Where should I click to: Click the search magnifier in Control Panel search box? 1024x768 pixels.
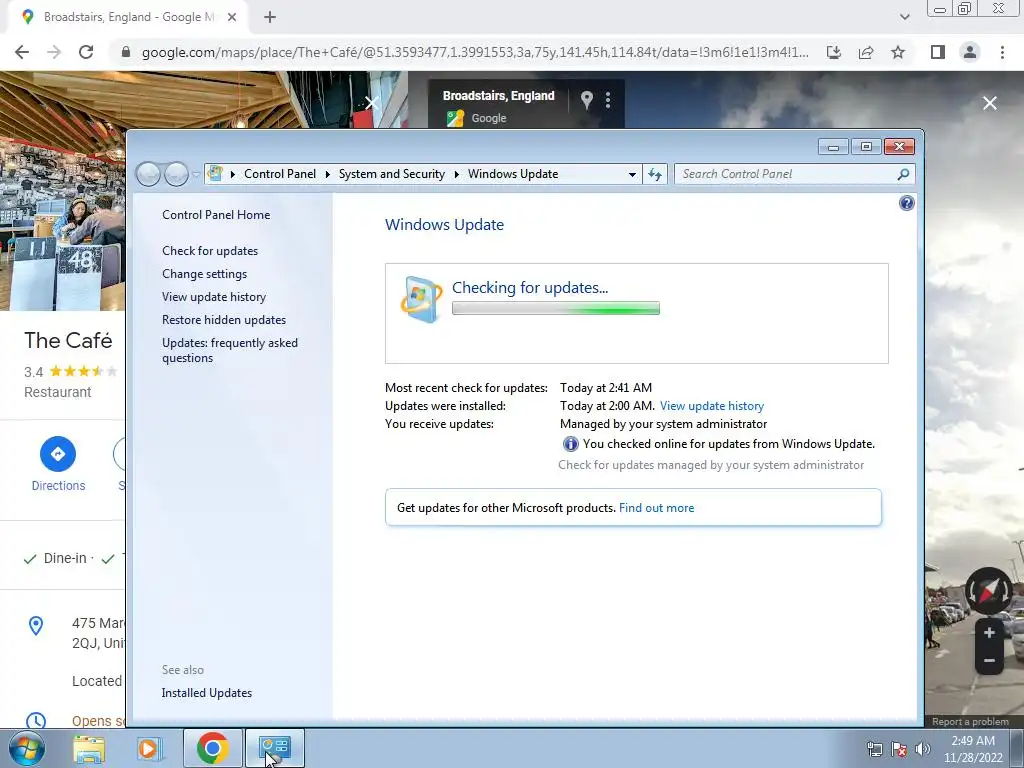[x=903, y=174]
